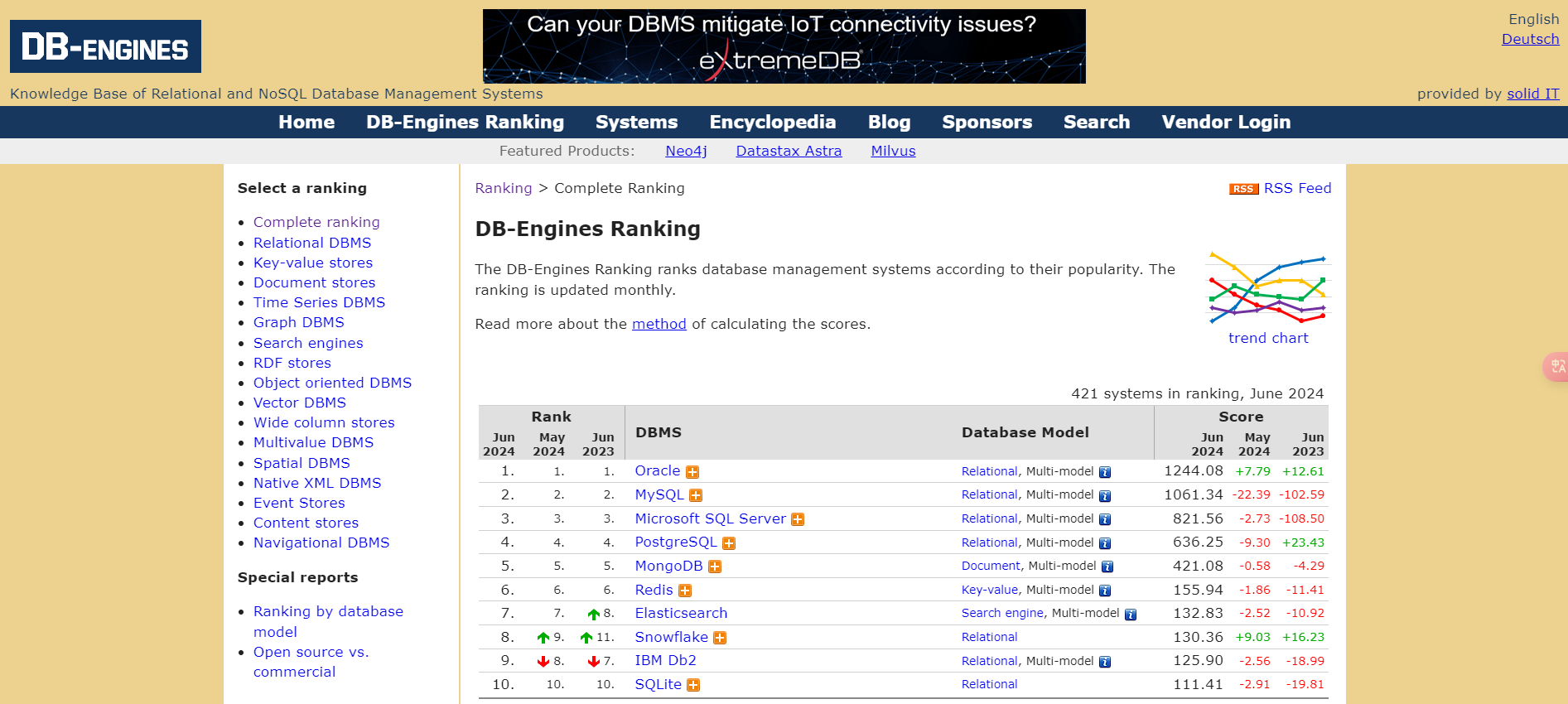
Task: Select Relational DBMS ranking
Action: pos(312,243)
